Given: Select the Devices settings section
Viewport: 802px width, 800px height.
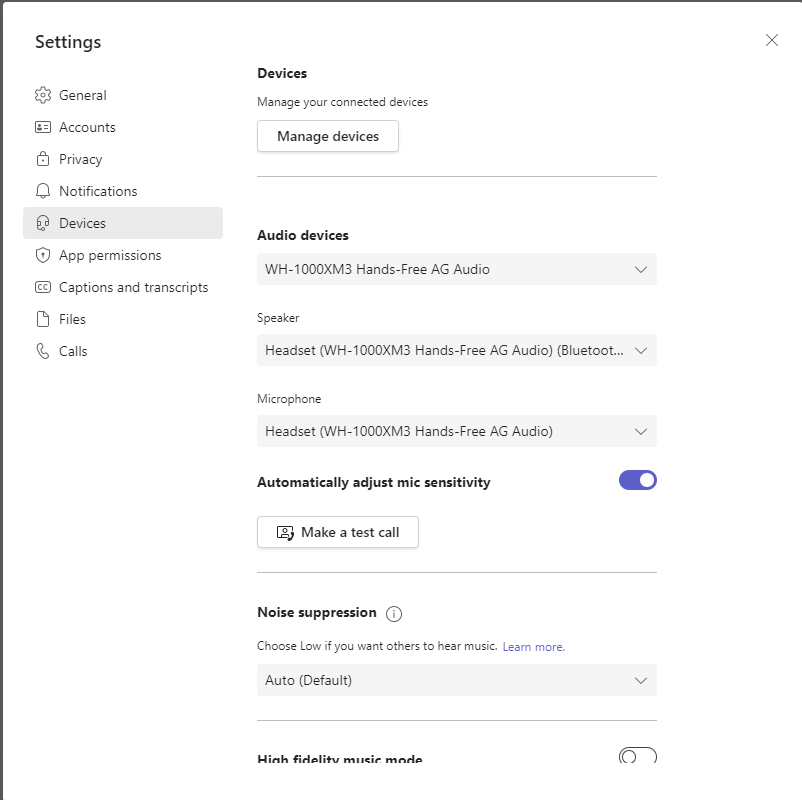Looking at the screenshot, I should click(x=122, y=223).
